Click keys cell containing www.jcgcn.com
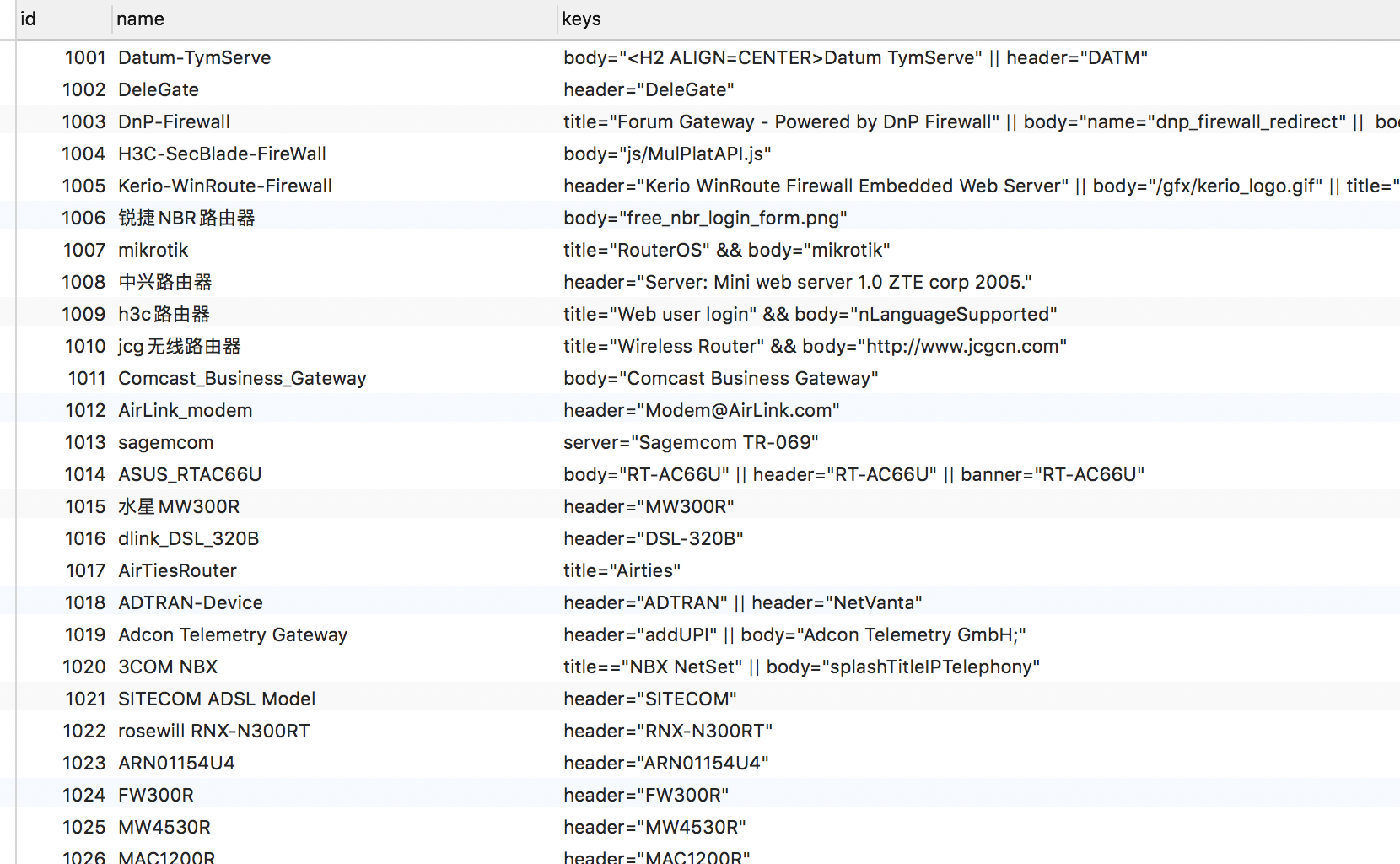This screenshot has height=864, width=1400. point(979,346)
